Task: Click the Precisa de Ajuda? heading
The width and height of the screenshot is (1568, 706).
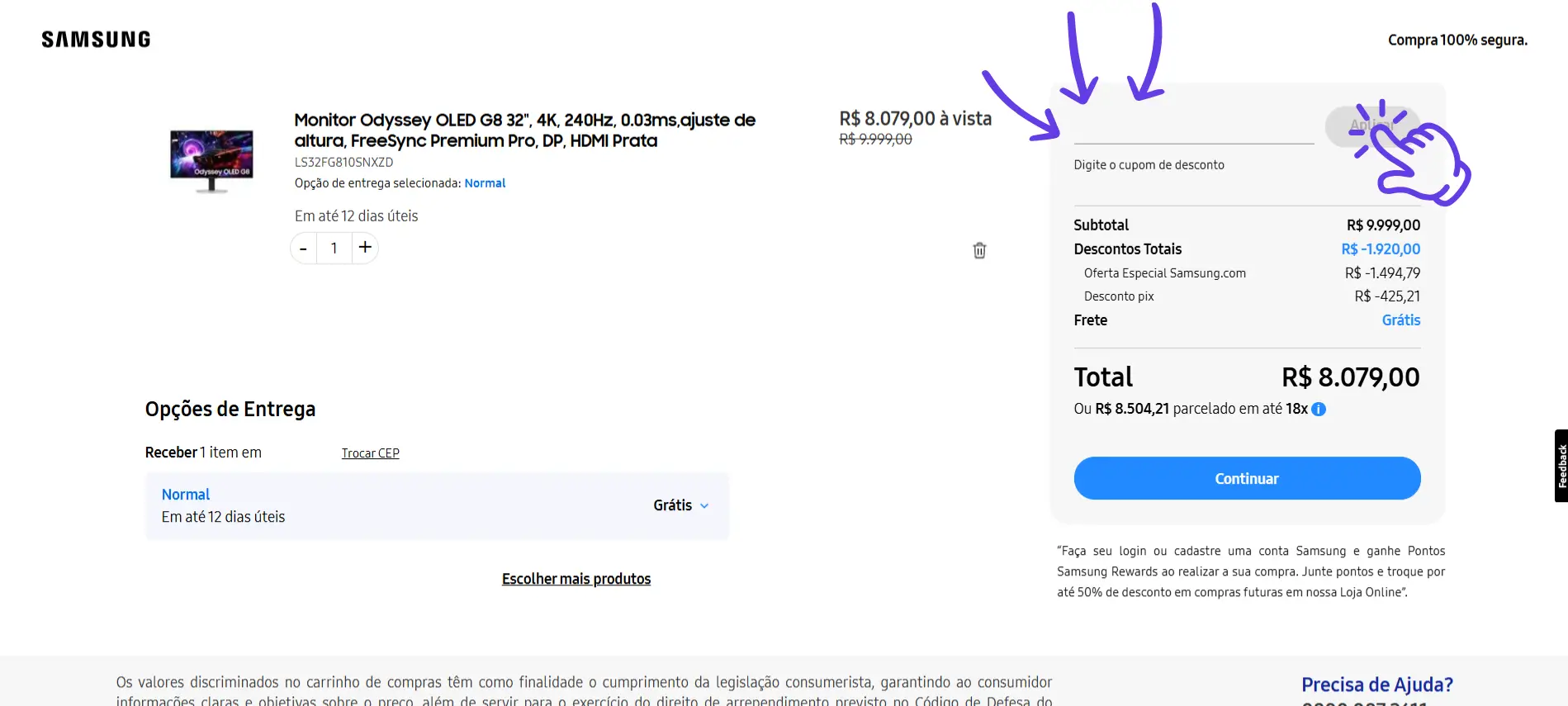Action: tap(1376, 685)
